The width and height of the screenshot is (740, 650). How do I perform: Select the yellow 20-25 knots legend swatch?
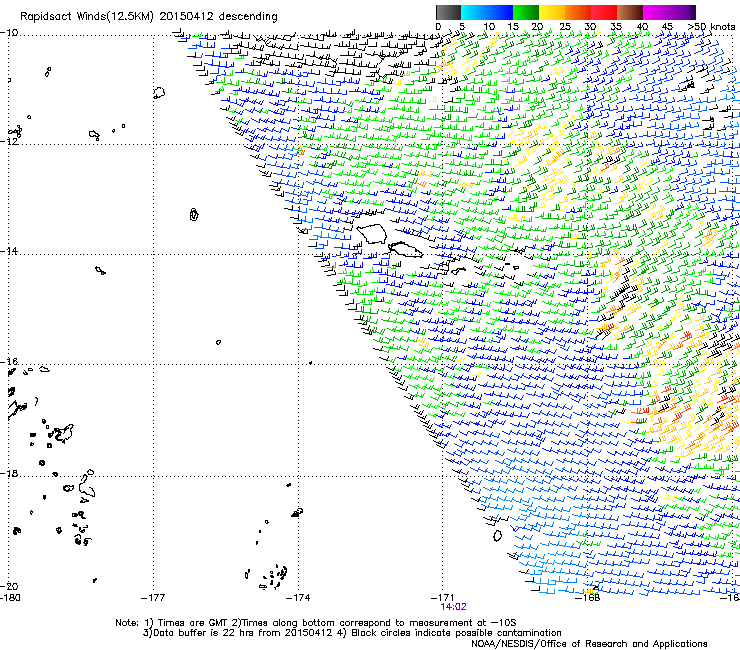pos(552,12)
